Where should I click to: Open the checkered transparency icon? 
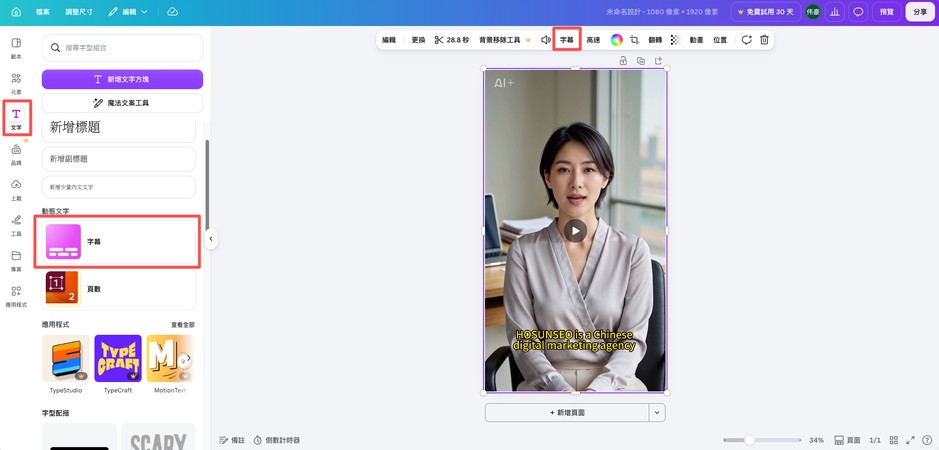click(x=676, y=40)
